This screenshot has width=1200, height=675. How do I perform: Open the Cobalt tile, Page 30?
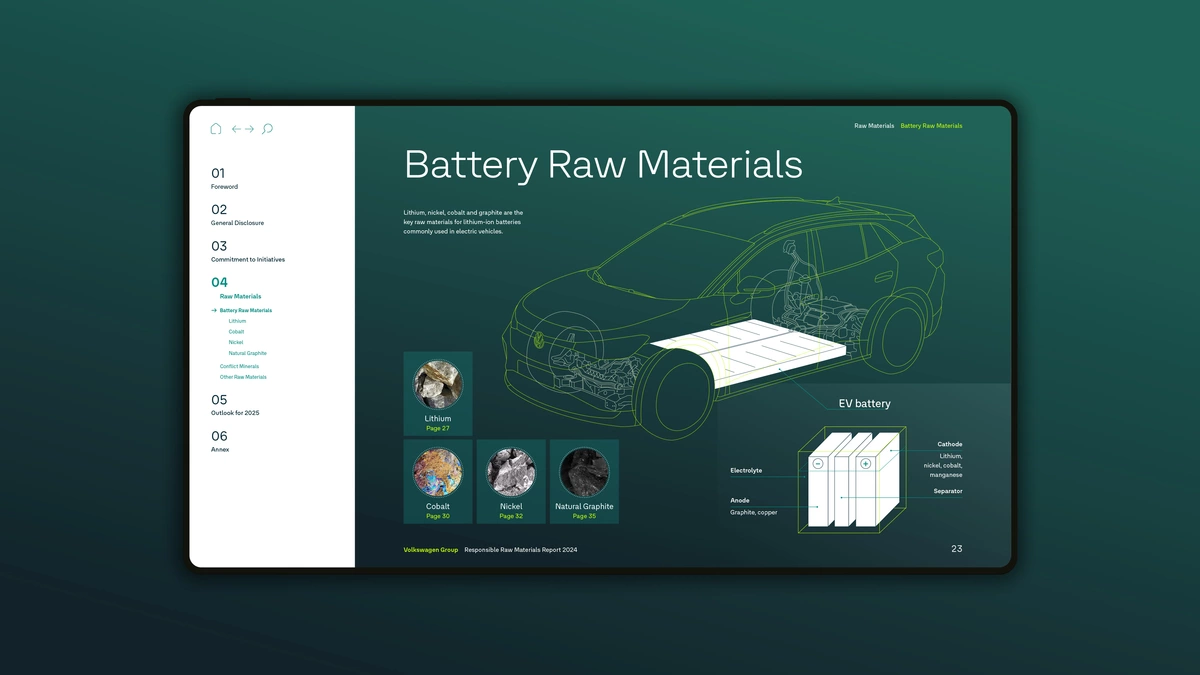point(438,481)
